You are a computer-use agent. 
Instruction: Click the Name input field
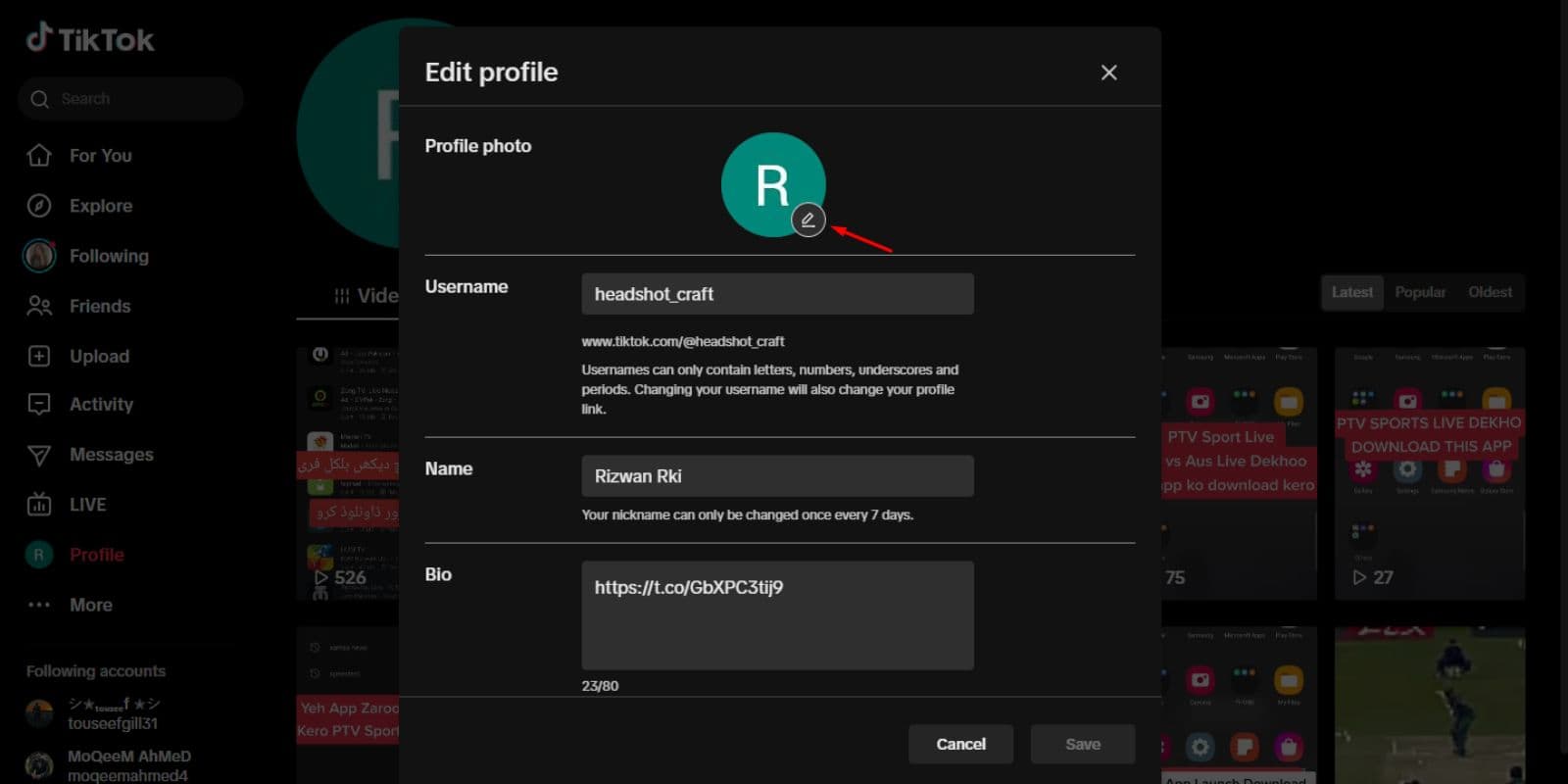(x=777, y=476)
